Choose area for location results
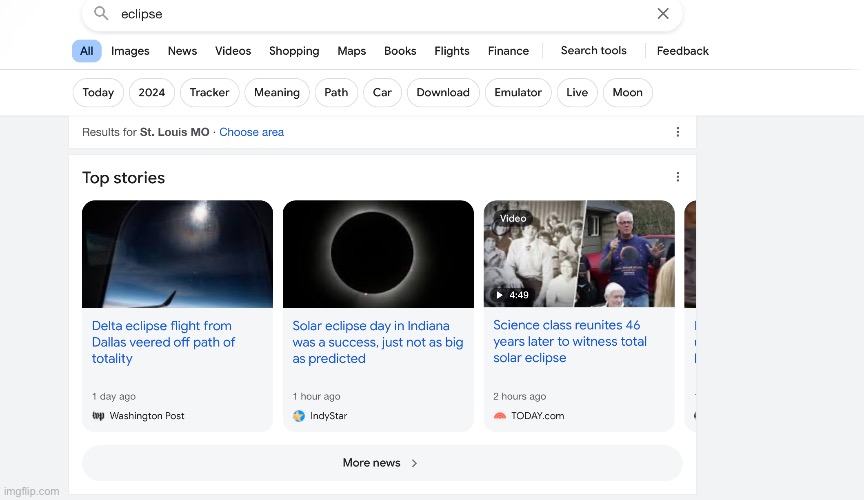This screenshot has height=500, width=864. coord(251,132)
